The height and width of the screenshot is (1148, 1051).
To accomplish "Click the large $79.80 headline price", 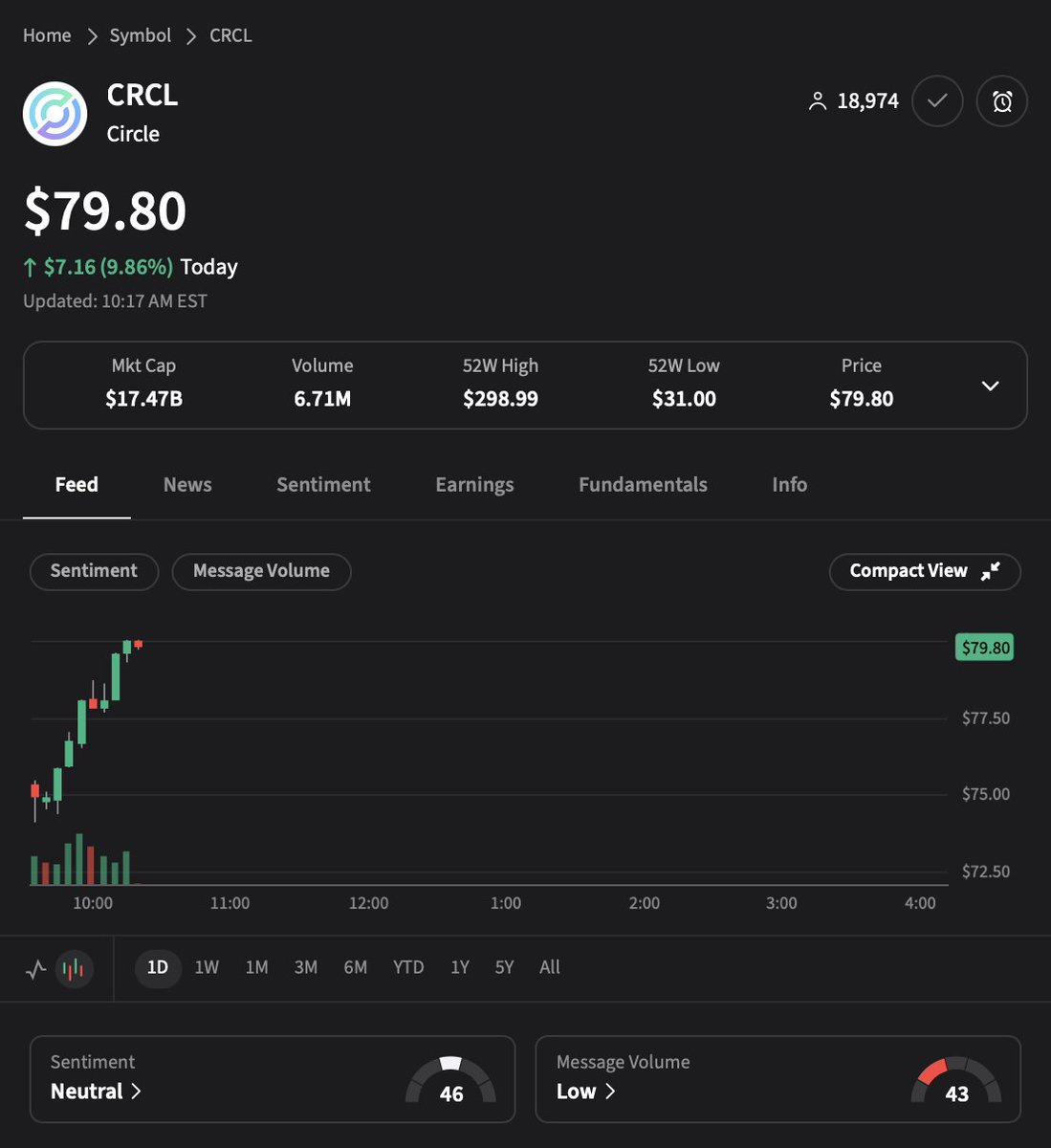I will click(x=105, y=210).
